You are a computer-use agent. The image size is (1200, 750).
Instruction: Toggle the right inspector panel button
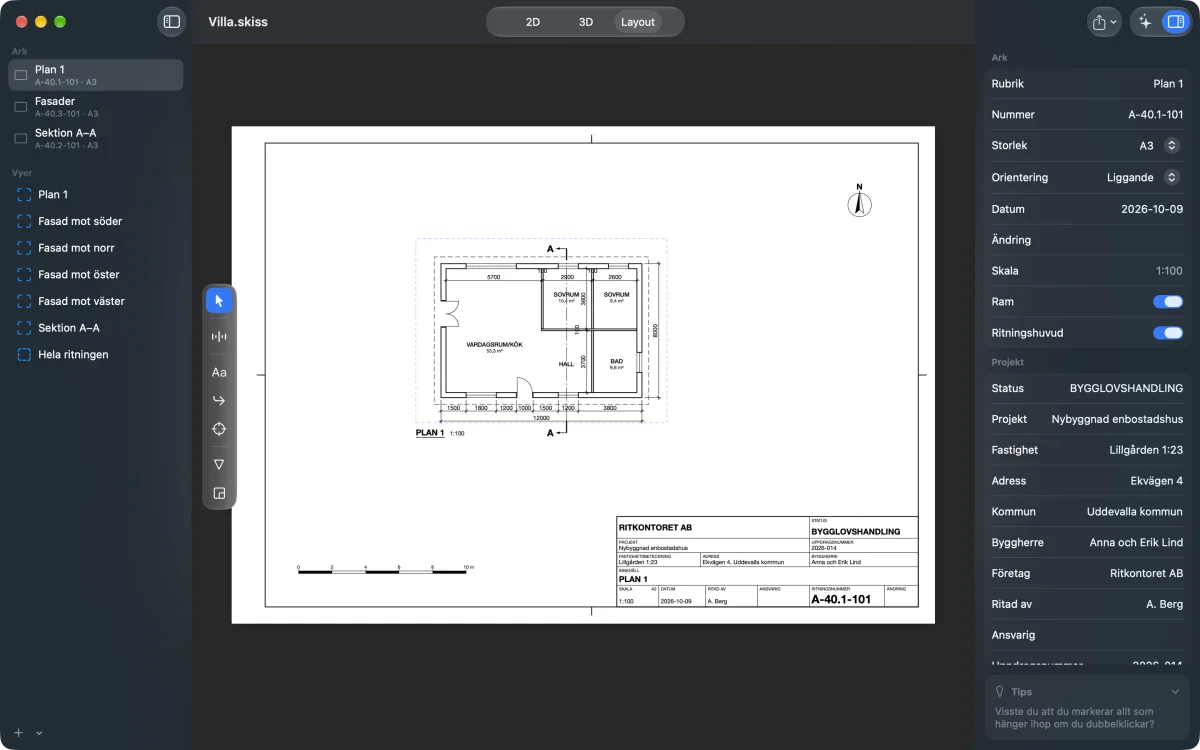tap(1175, 22)
